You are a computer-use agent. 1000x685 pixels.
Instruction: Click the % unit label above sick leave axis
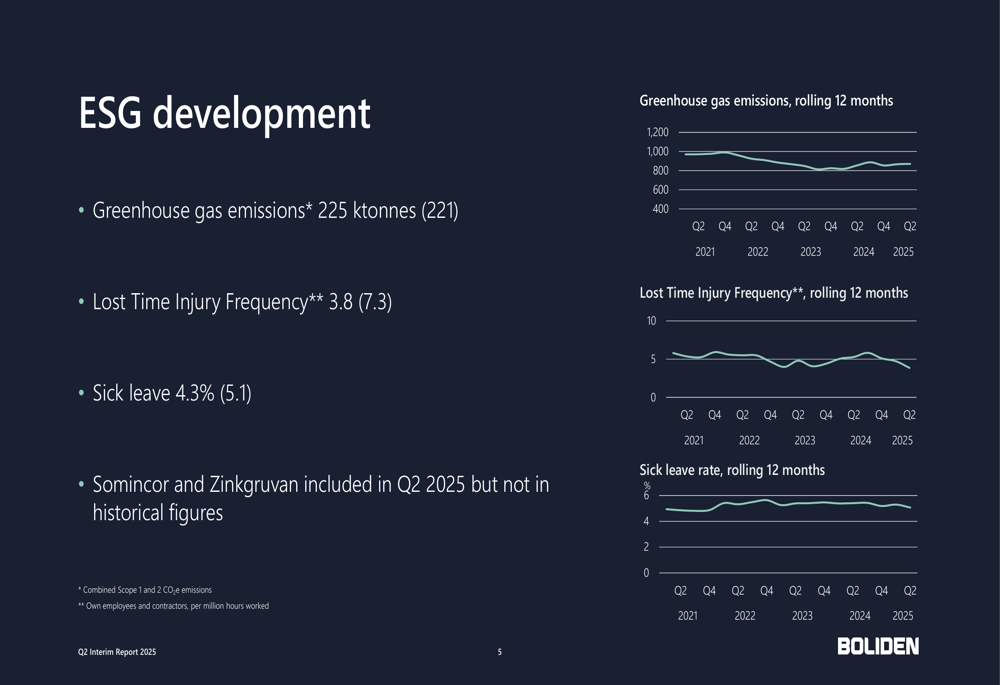click(647, 486)
